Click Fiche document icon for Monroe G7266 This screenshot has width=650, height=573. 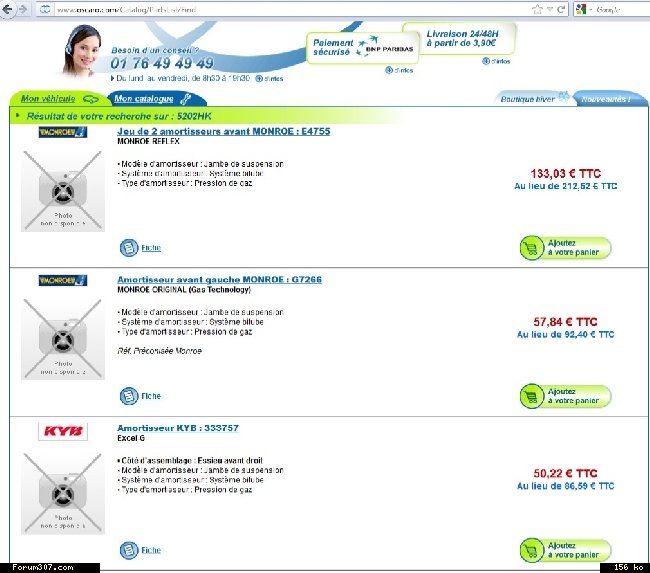coord(129,396)
